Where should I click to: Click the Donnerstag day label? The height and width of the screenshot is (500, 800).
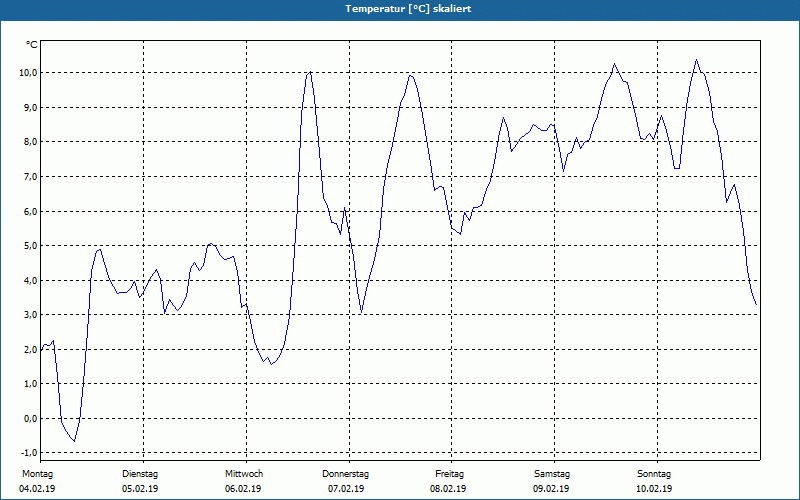pyautogui.click(x=345, y=474)
